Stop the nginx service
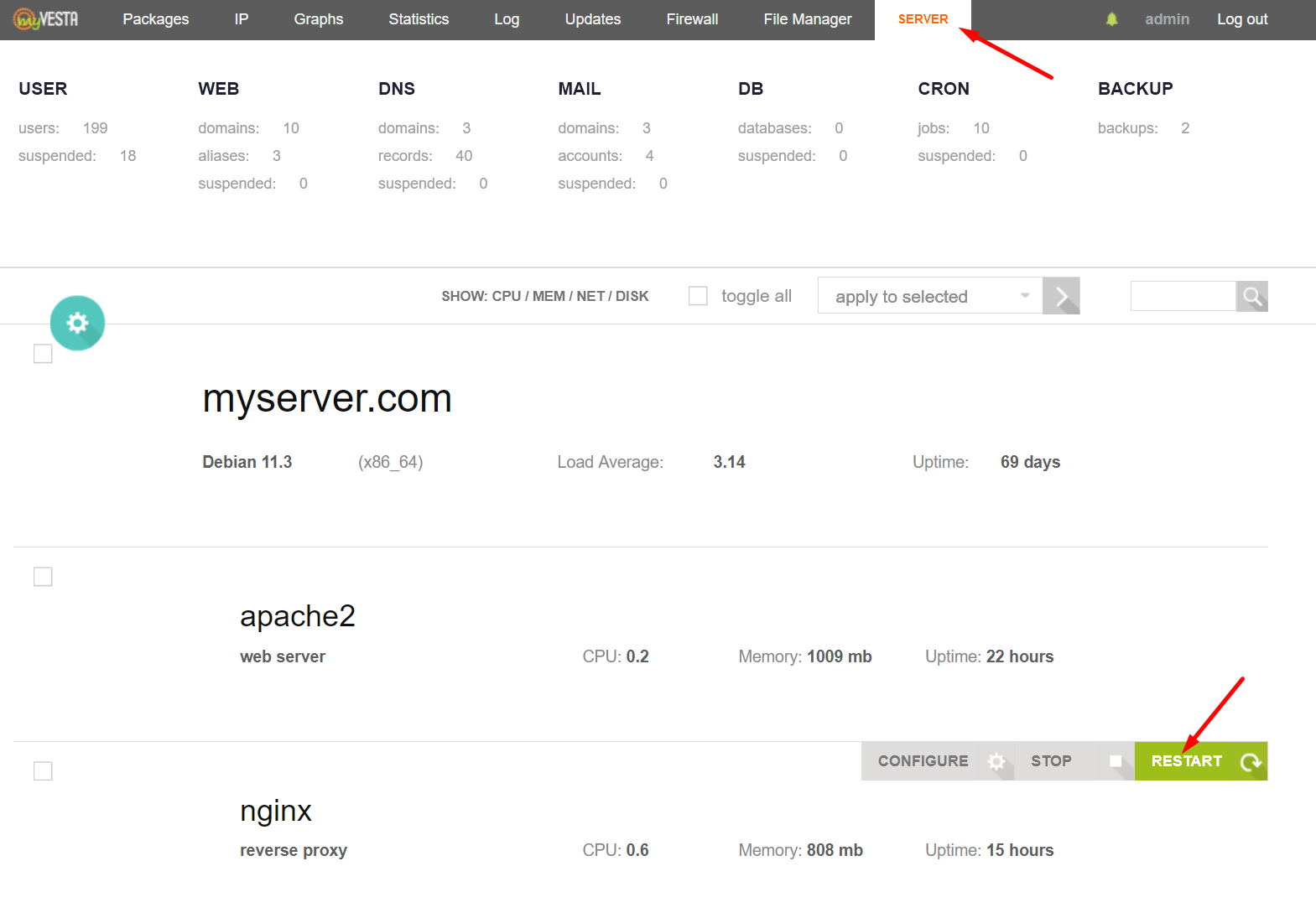The width and height of the screenshot is (1316, 918). [x=1074, y=761]
